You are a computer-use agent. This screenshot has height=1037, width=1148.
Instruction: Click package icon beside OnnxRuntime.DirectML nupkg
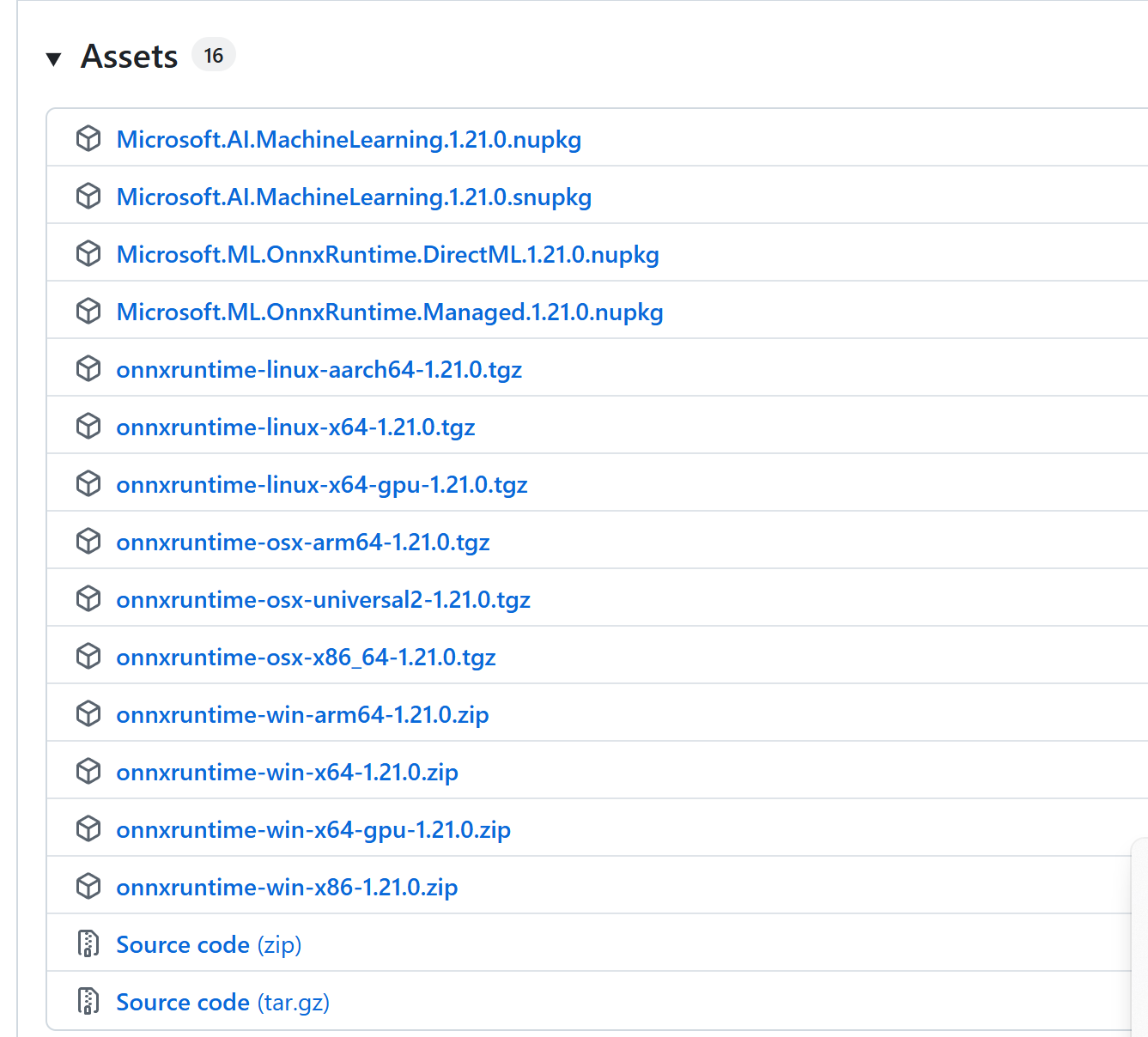88,253
